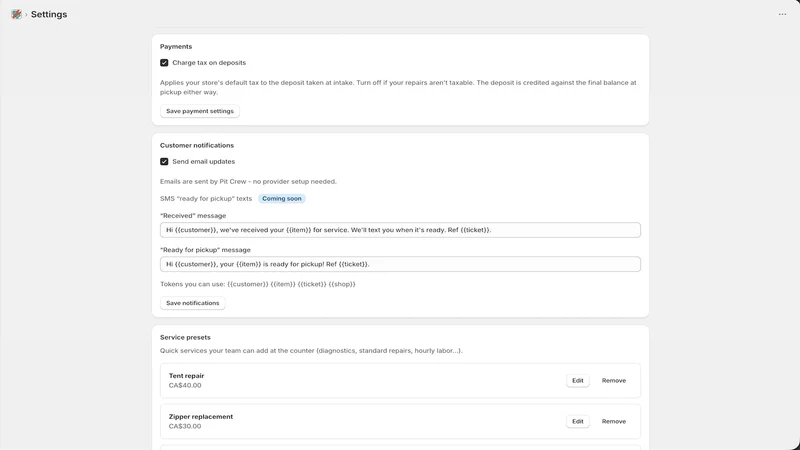Open the three-dot more options menu
800x450 pixels.
point(782,14)
